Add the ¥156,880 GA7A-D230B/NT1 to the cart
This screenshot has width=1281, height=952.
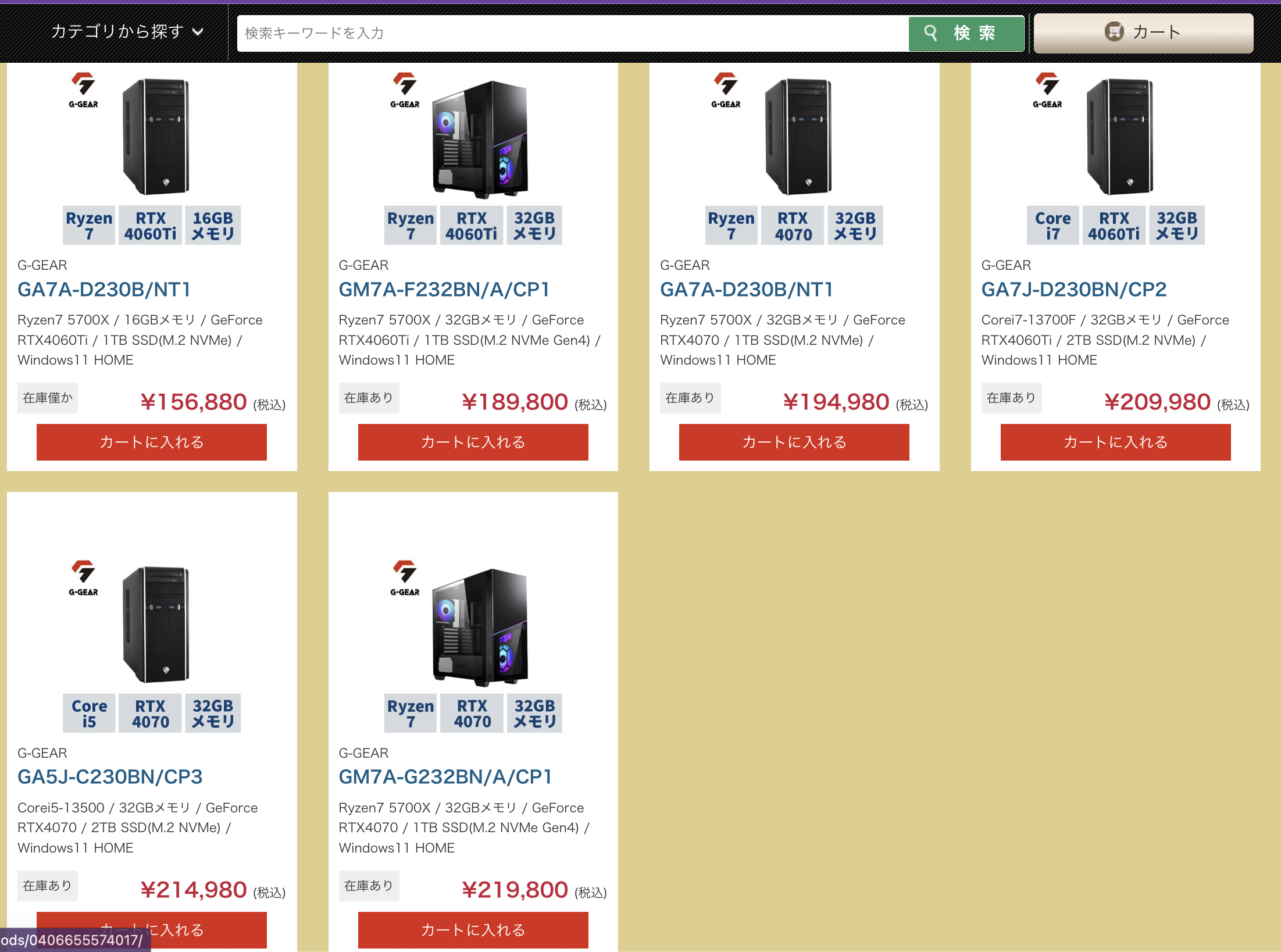(152, 442)
